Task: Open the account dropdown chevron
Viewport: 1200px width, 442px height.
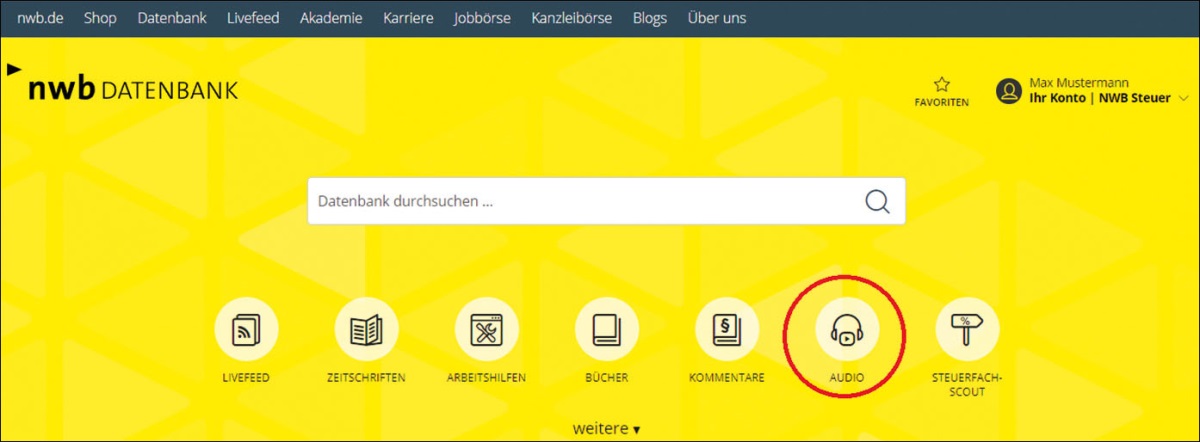Action: [1183, 98]
